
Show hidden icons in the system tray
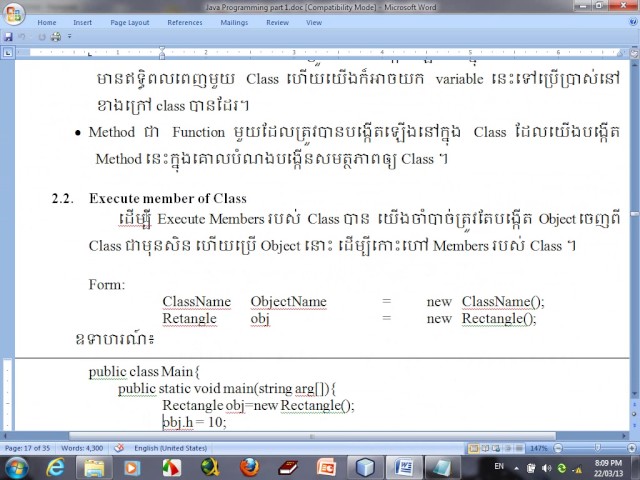click(516, 469)
